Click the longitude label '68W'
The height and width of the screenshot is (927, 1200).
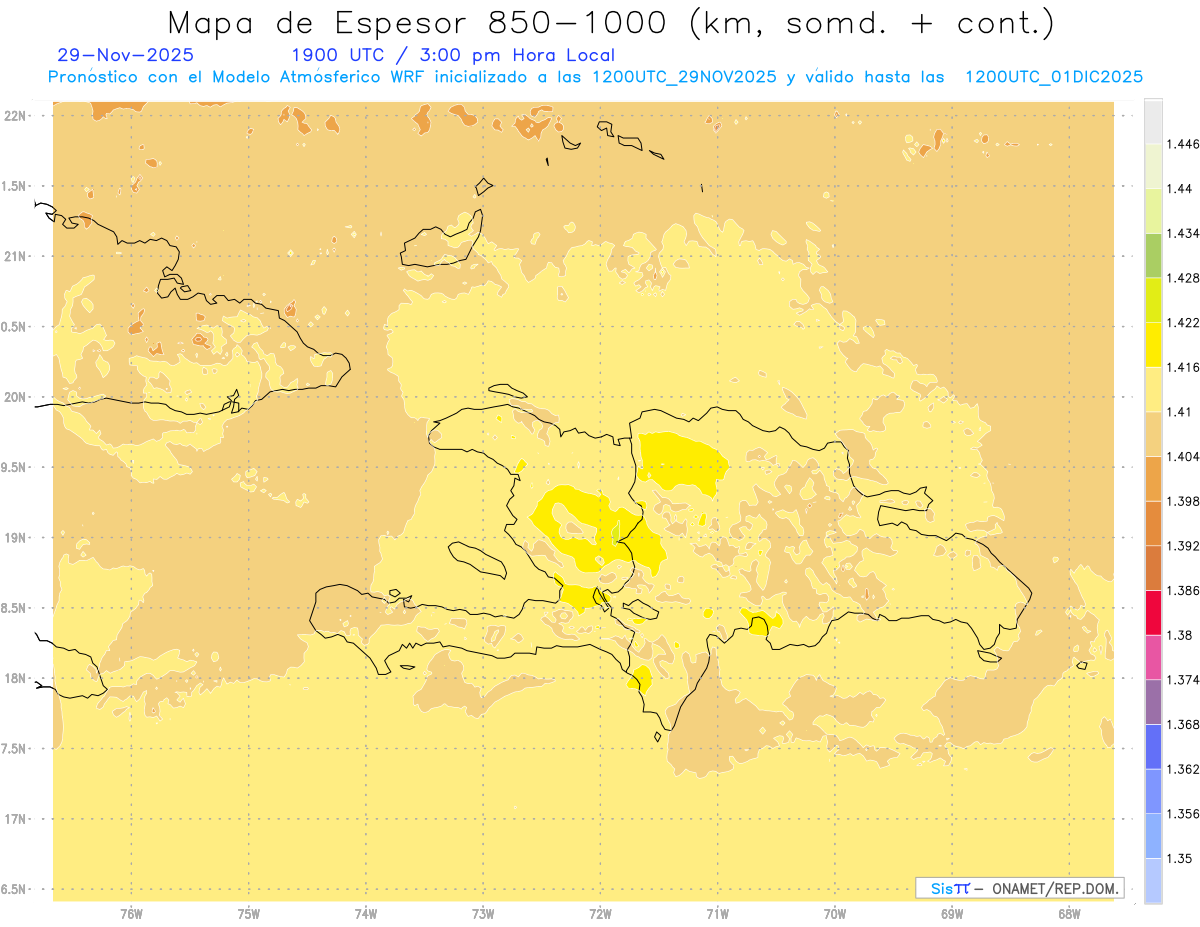pos(1069,914)
